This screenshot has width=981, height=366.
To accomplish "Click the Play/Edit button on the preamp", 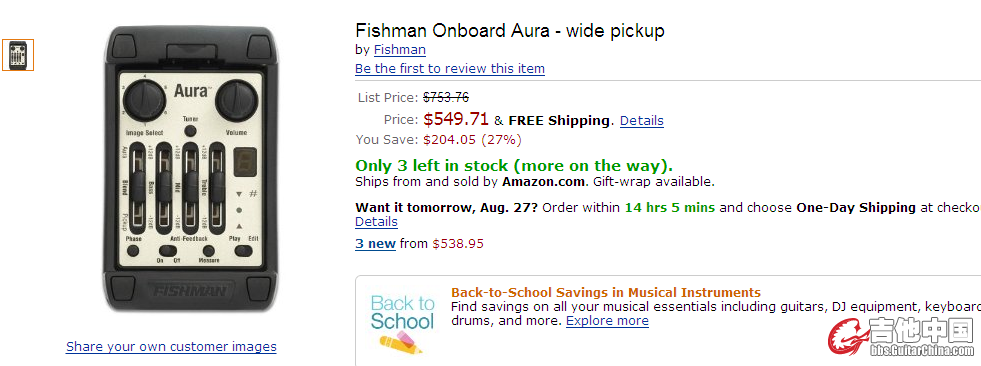I will pos(242,251).
